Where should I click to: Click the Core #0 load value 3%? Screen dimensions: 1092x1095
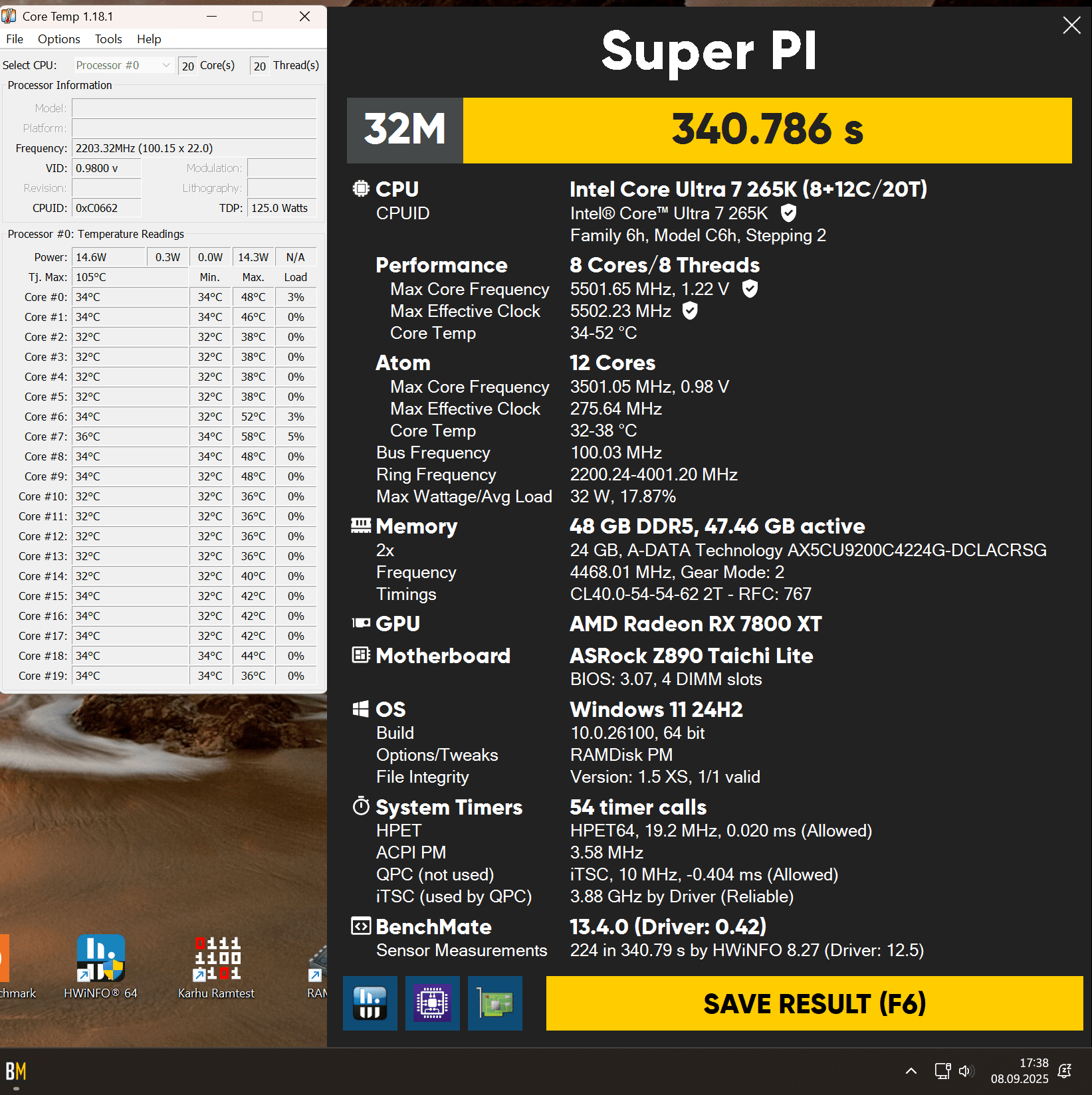(x=296, y=297)
